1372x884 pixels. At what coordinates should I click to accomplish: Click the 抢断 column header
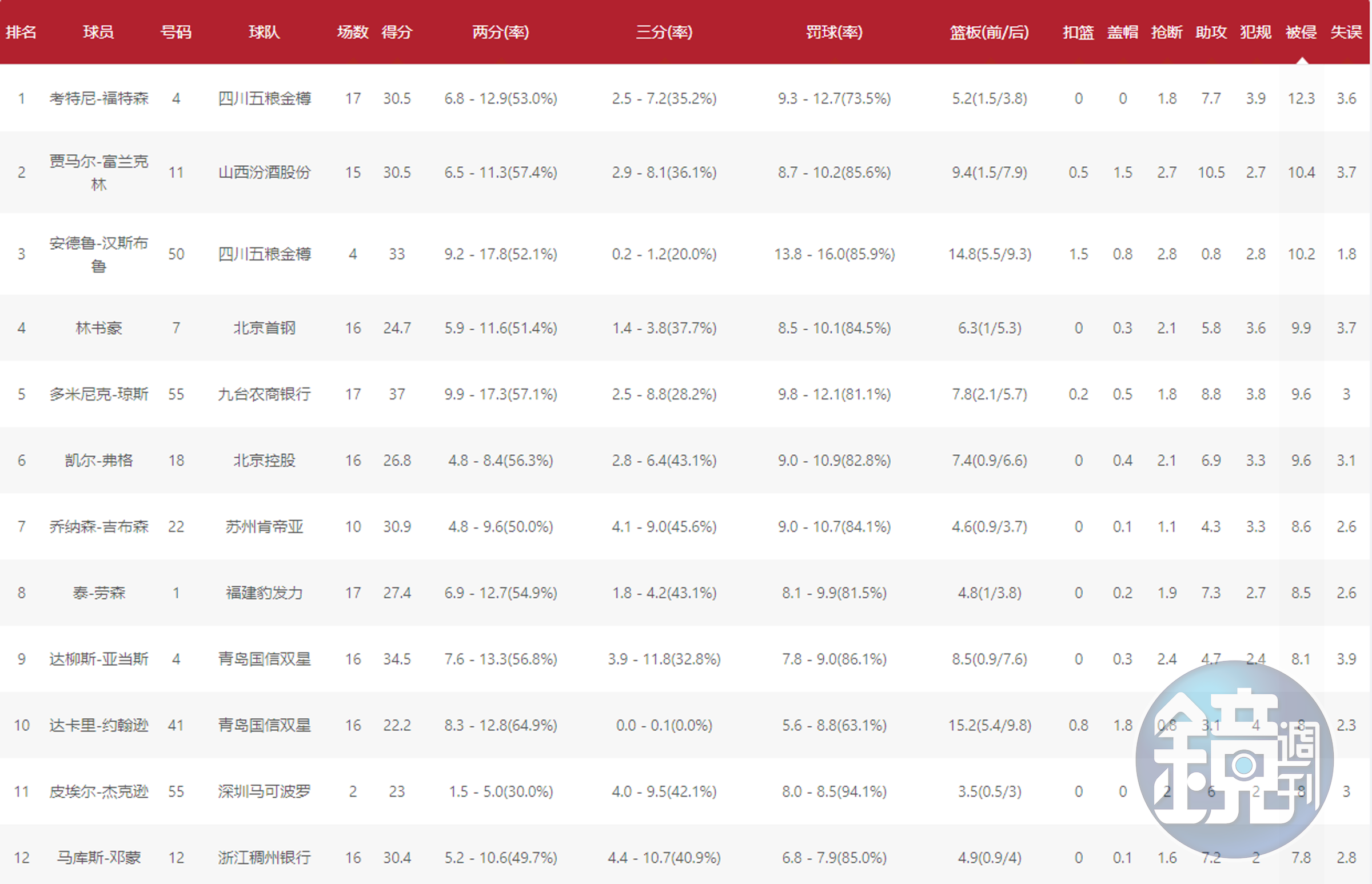coord(1167,32)
